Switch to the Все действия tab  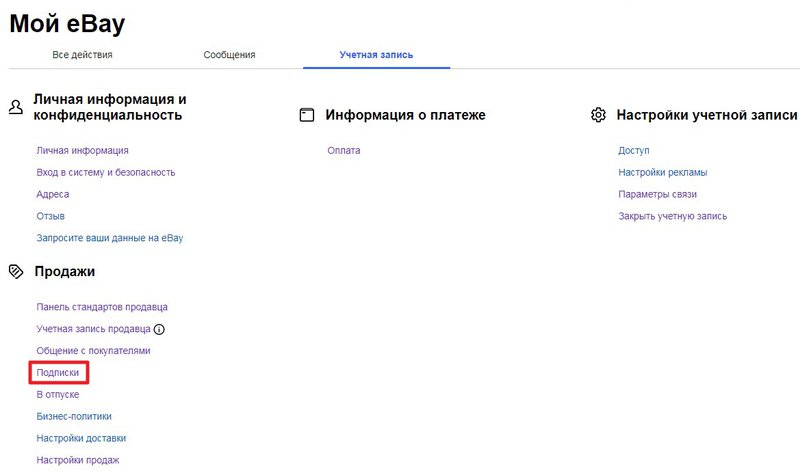click(82, 55)
